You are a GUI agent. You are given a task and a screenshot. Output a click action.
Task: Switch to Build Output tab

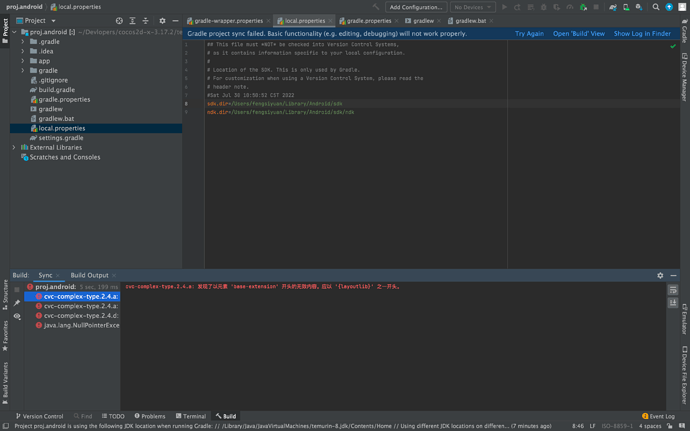point(89,275)
